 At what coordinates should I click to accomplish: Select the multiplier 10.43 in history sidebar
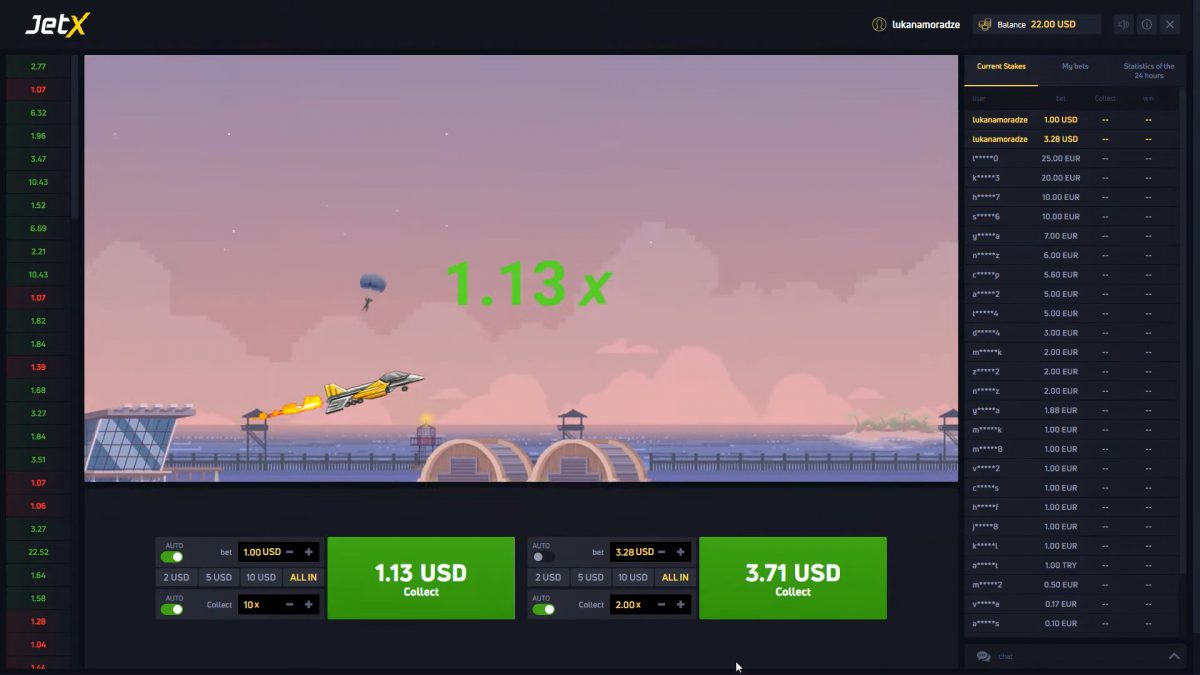[37, 181]
